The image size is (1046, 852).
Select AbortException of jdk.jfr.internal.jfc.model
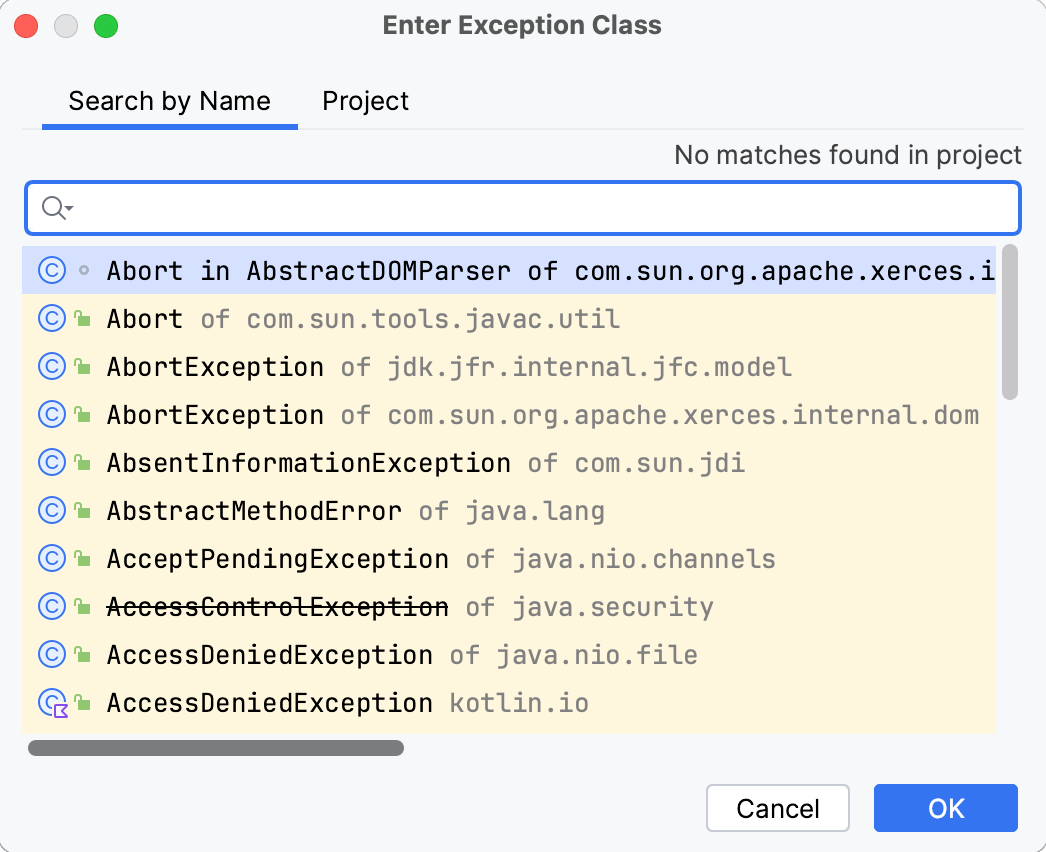(x=509, y=366)
